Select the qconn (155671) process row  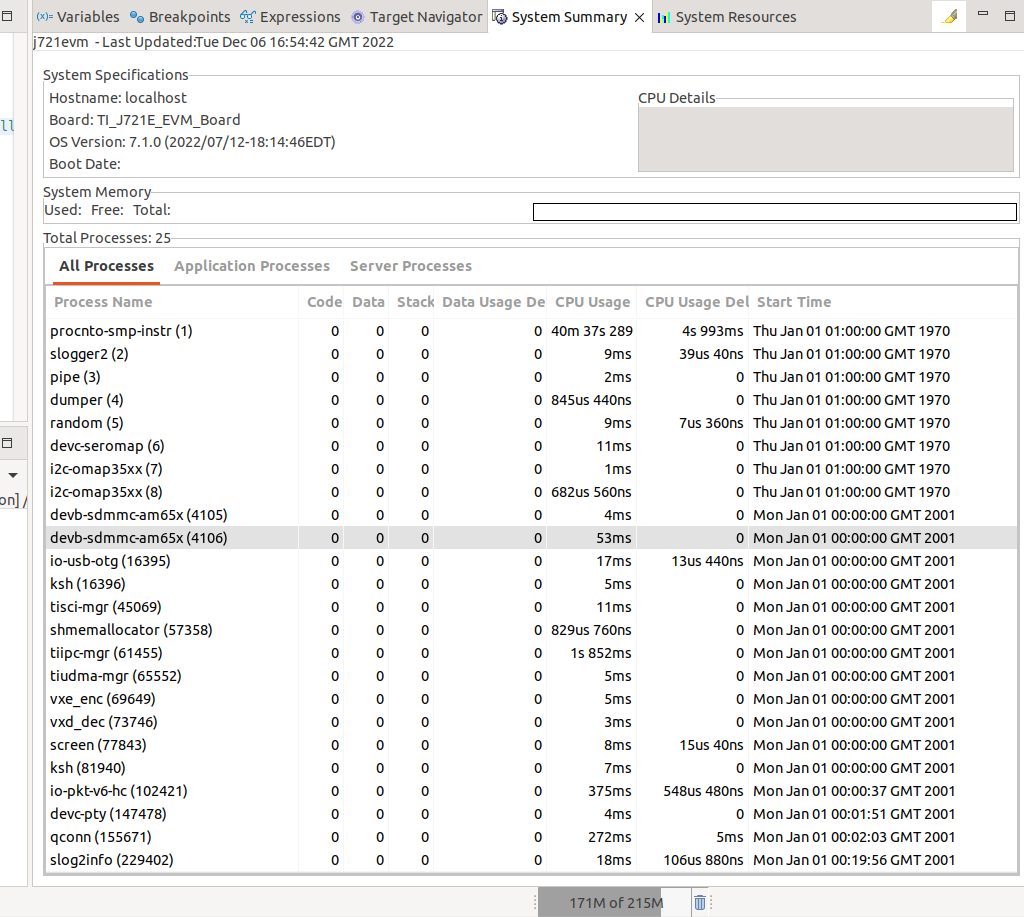pos(100,837)
